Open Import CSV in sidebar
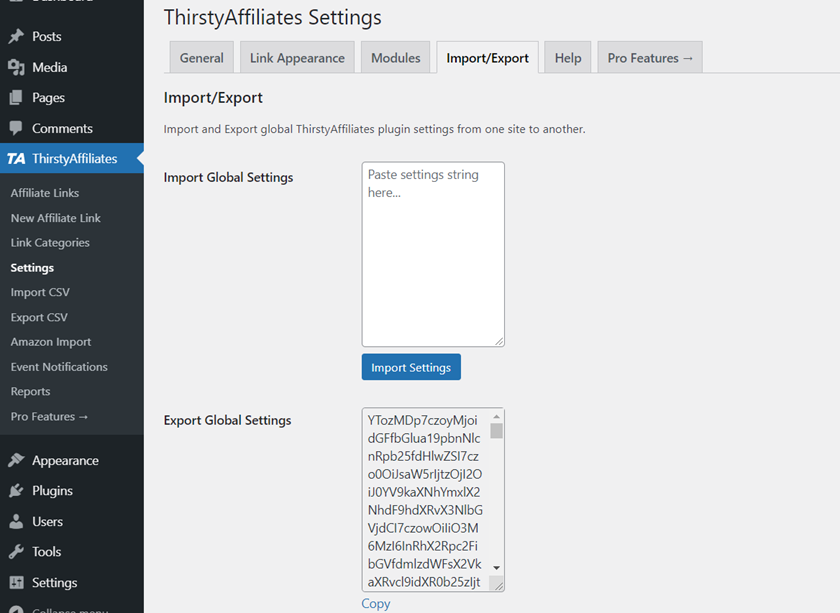The height and width of the screenshot is (613, 840). [x=40, y=292]
